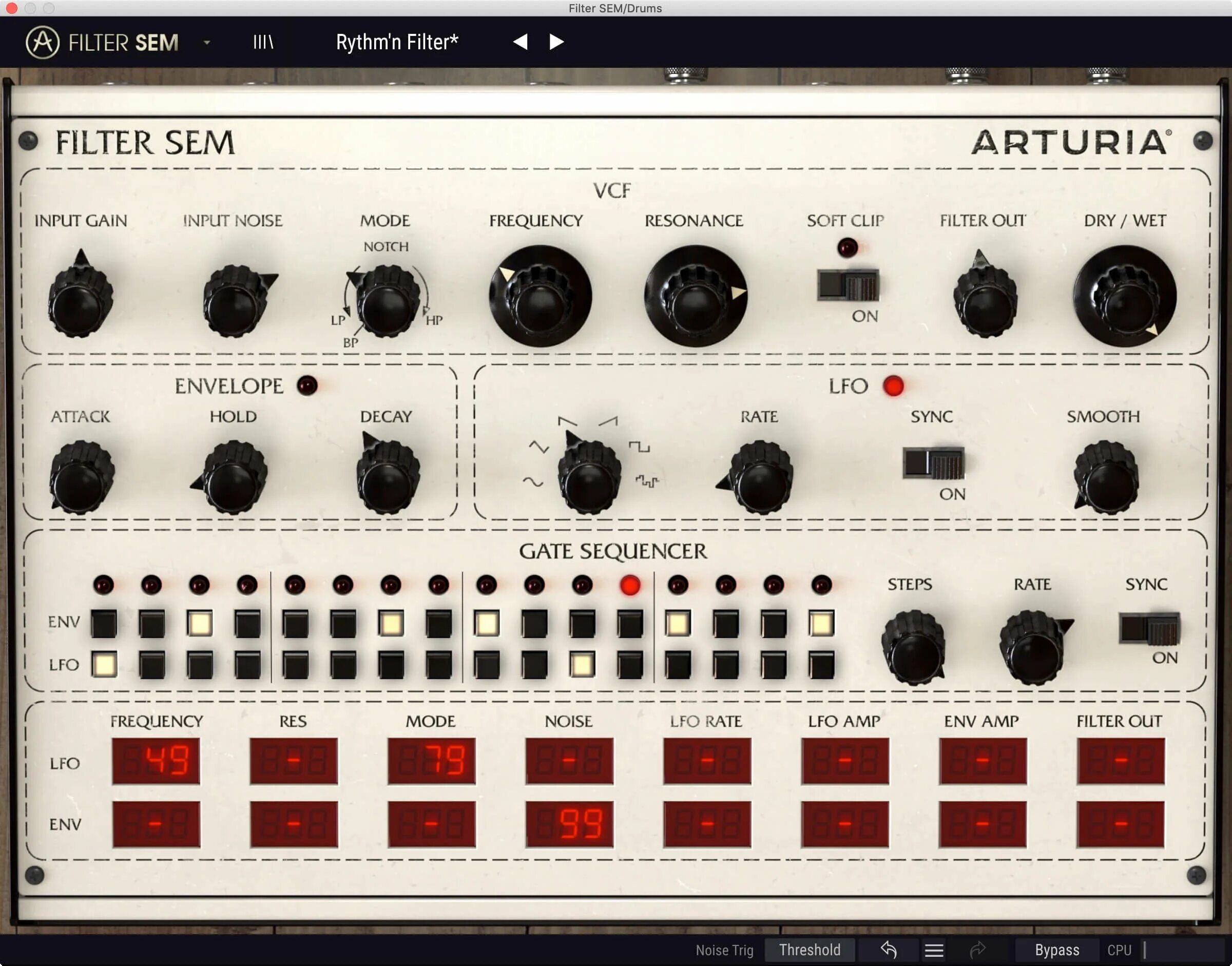The height and width of the screenshot is (966, 1232).
Task: Expand the Filter SEM main menu arrow
Action: [207, 43]
